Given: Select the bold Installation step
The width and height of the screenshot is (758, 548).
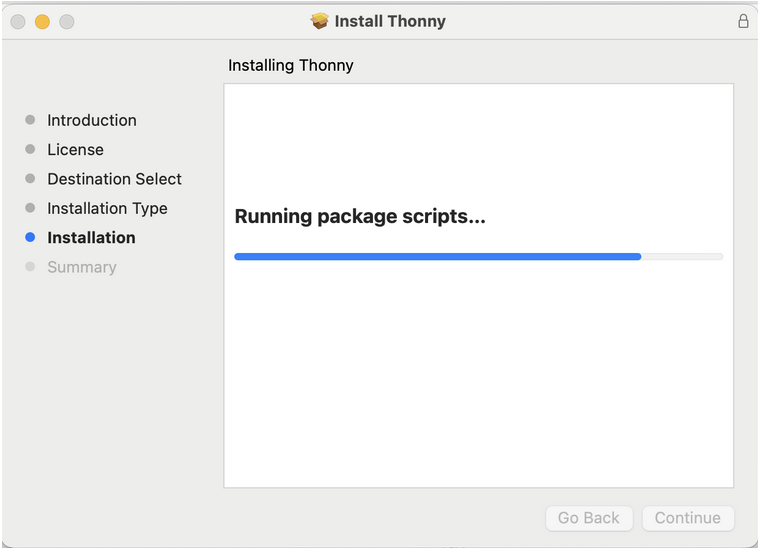Looking at the screenshot, I should [91, 238].
